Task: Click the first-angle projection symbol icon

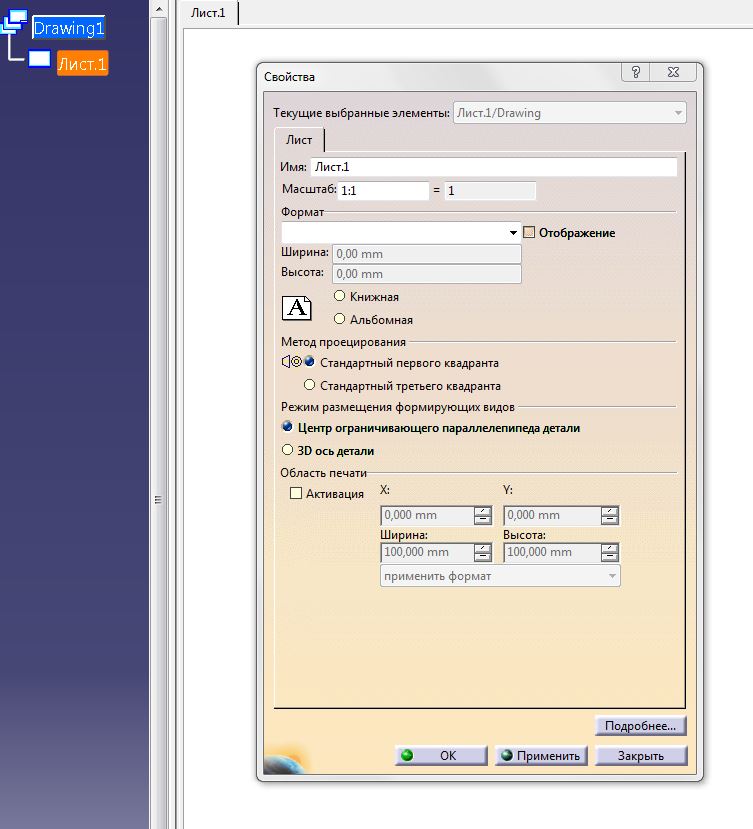Action: pyautogui.click(x=292, y=362)
